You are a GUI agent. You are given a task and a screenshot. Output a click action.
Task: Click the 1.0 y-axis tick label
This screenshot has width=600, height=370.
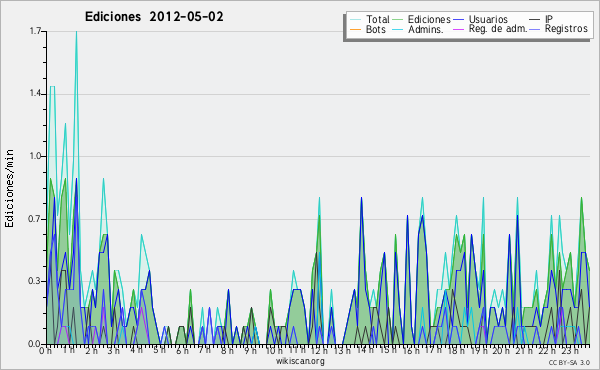tap(36, 156)
